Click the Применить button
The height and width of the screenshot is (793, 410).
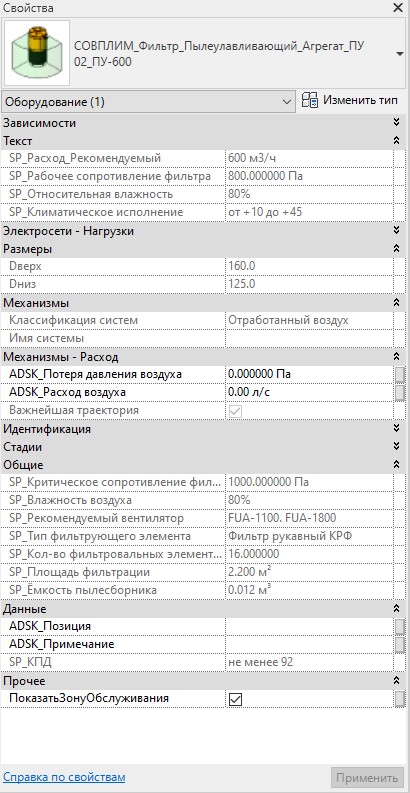368,778
